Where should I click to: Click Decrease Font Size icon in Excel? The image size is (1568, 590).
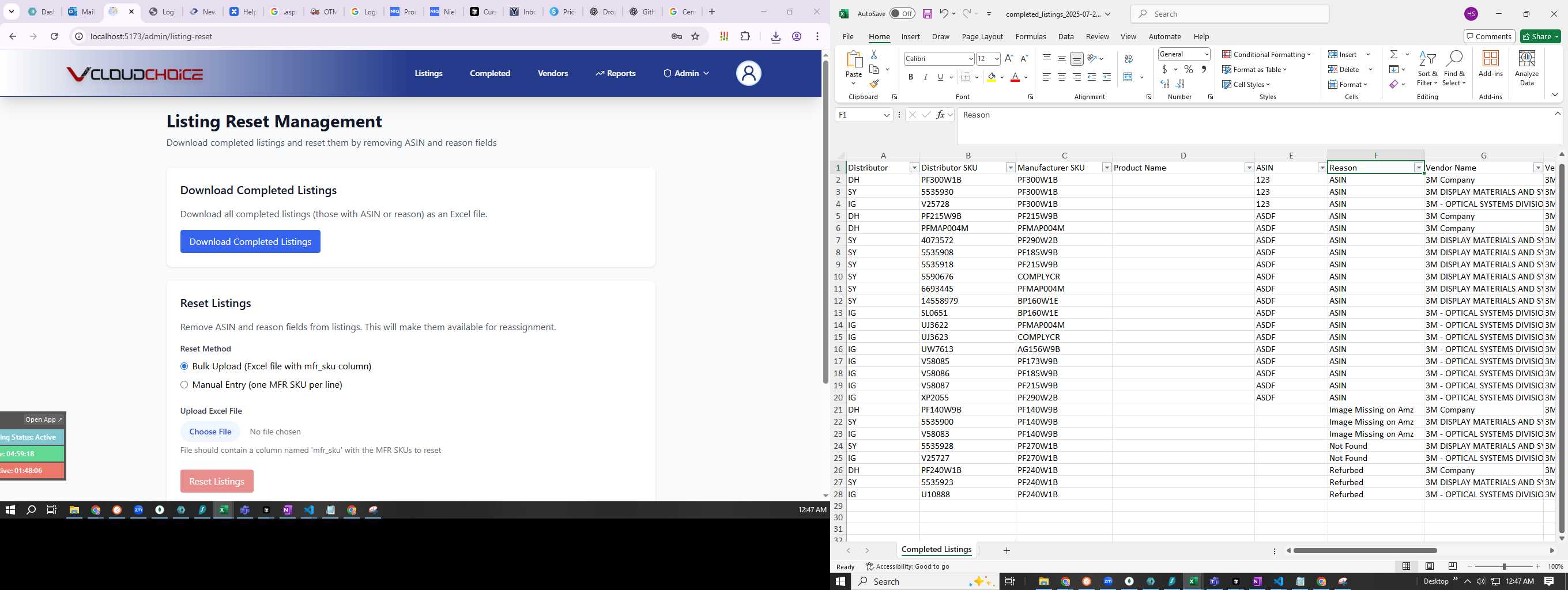coord(1024,58)
